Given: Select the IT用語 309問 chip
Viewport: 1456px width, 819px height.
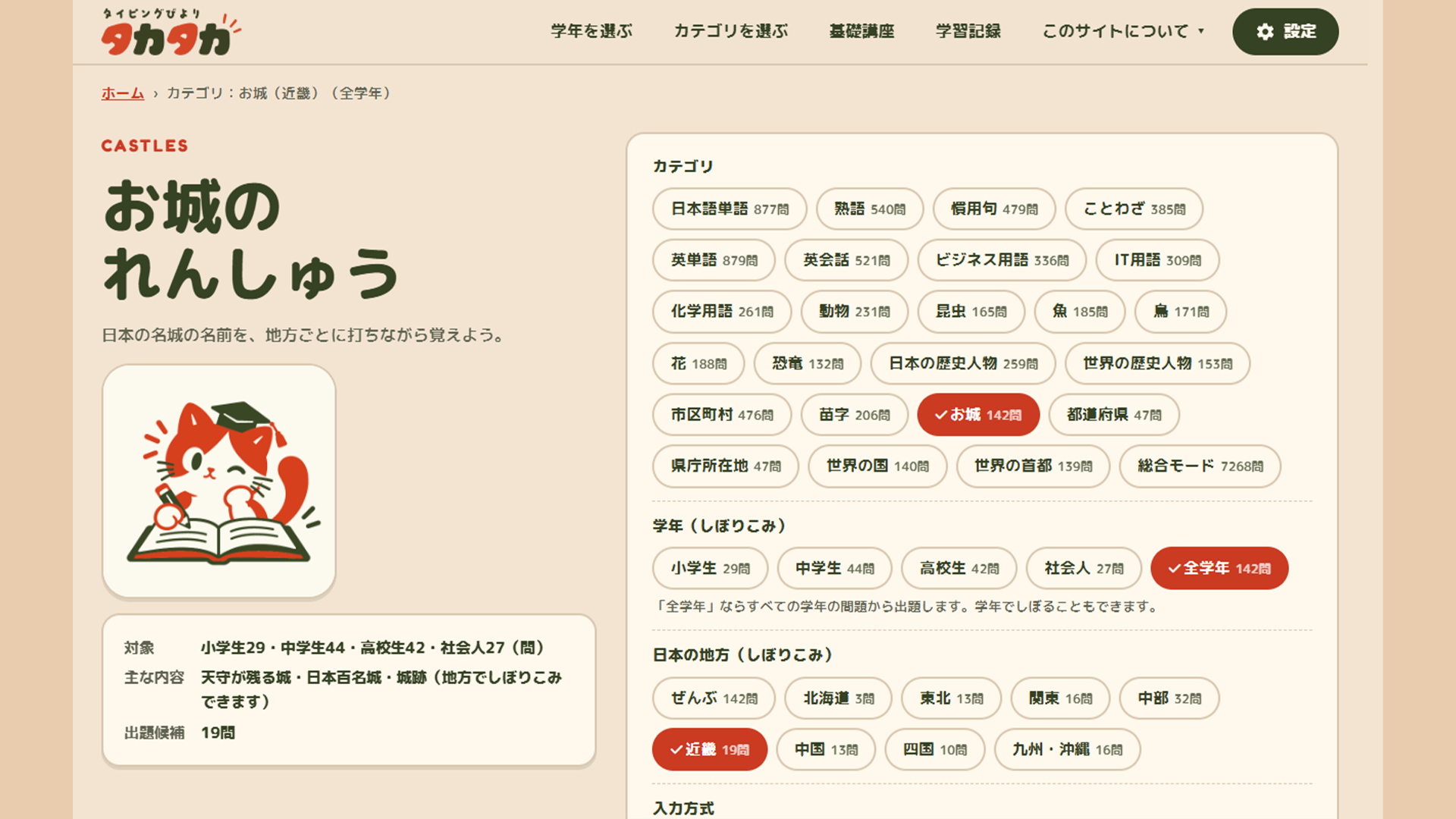Looking at the screenshot, I should tap(1157, 260).
